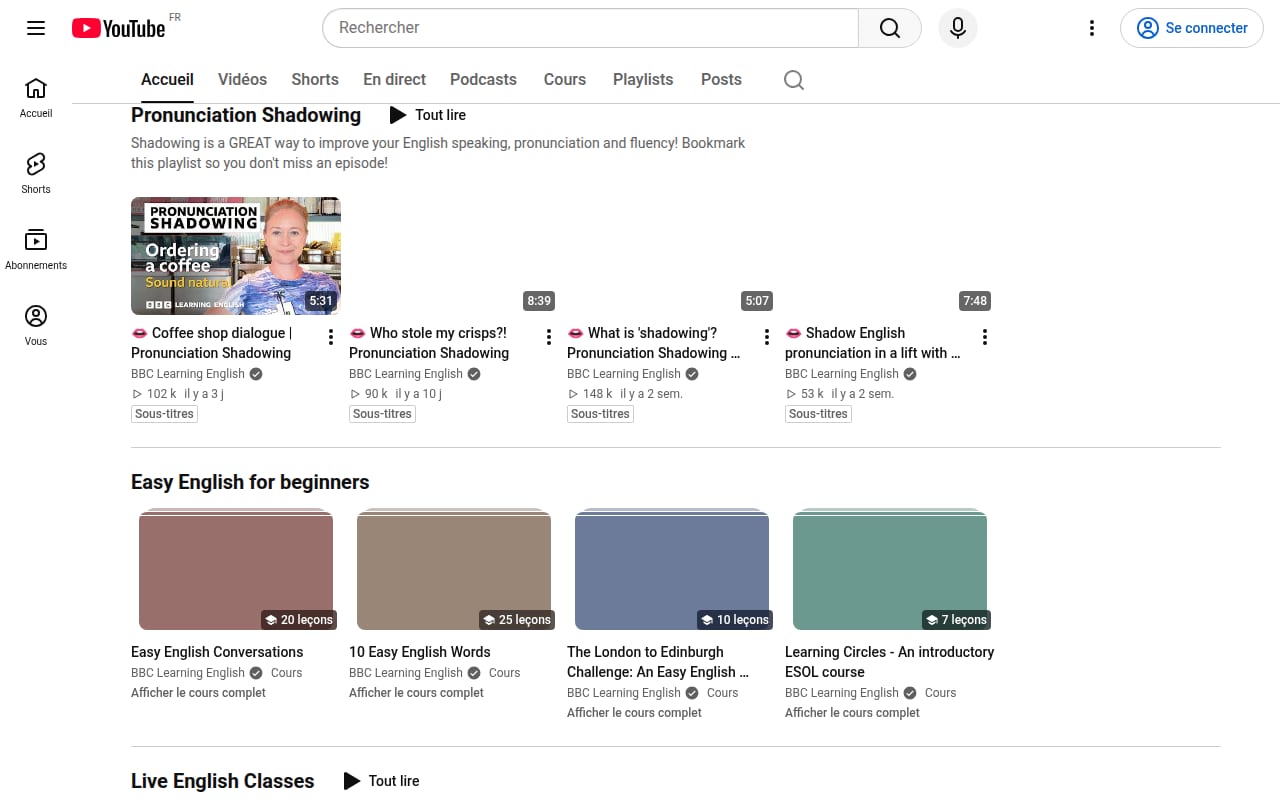Image resolution: width=1280 pixels, height=800 pixels.
Task: Open the London to Edinburgh Challenge thumbnail
Action: click(672, 569)
